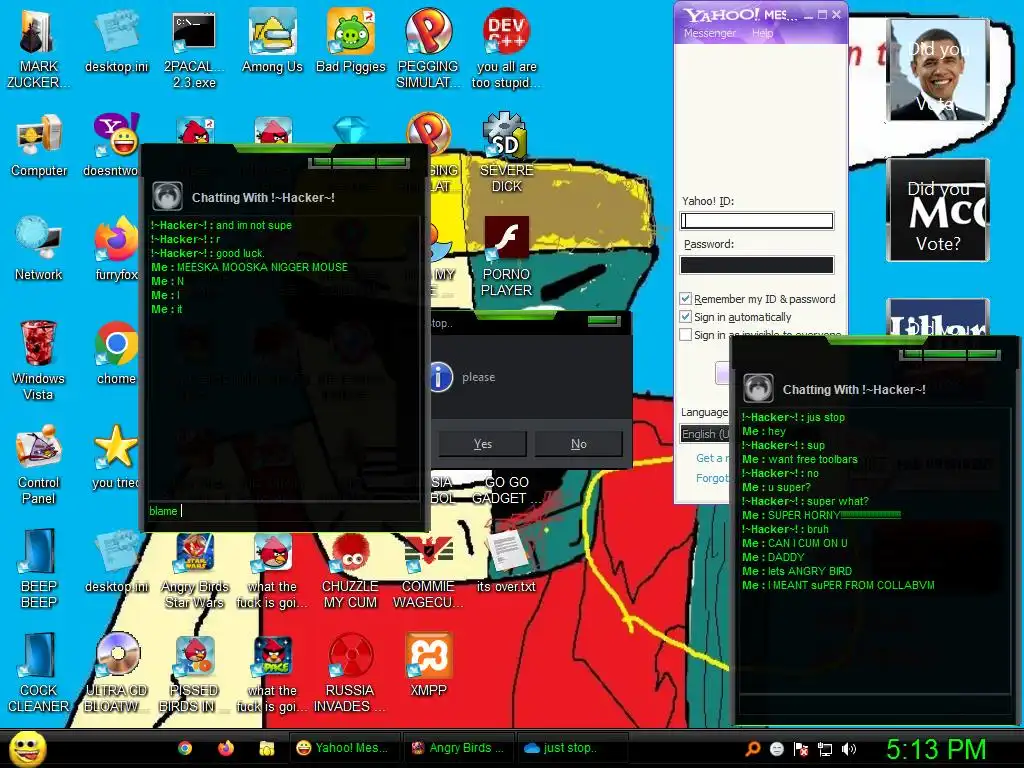Screen dimensions: 1024x768
Task: Open the RUSSIA INVADES... icon
Action: coord(350,673)
